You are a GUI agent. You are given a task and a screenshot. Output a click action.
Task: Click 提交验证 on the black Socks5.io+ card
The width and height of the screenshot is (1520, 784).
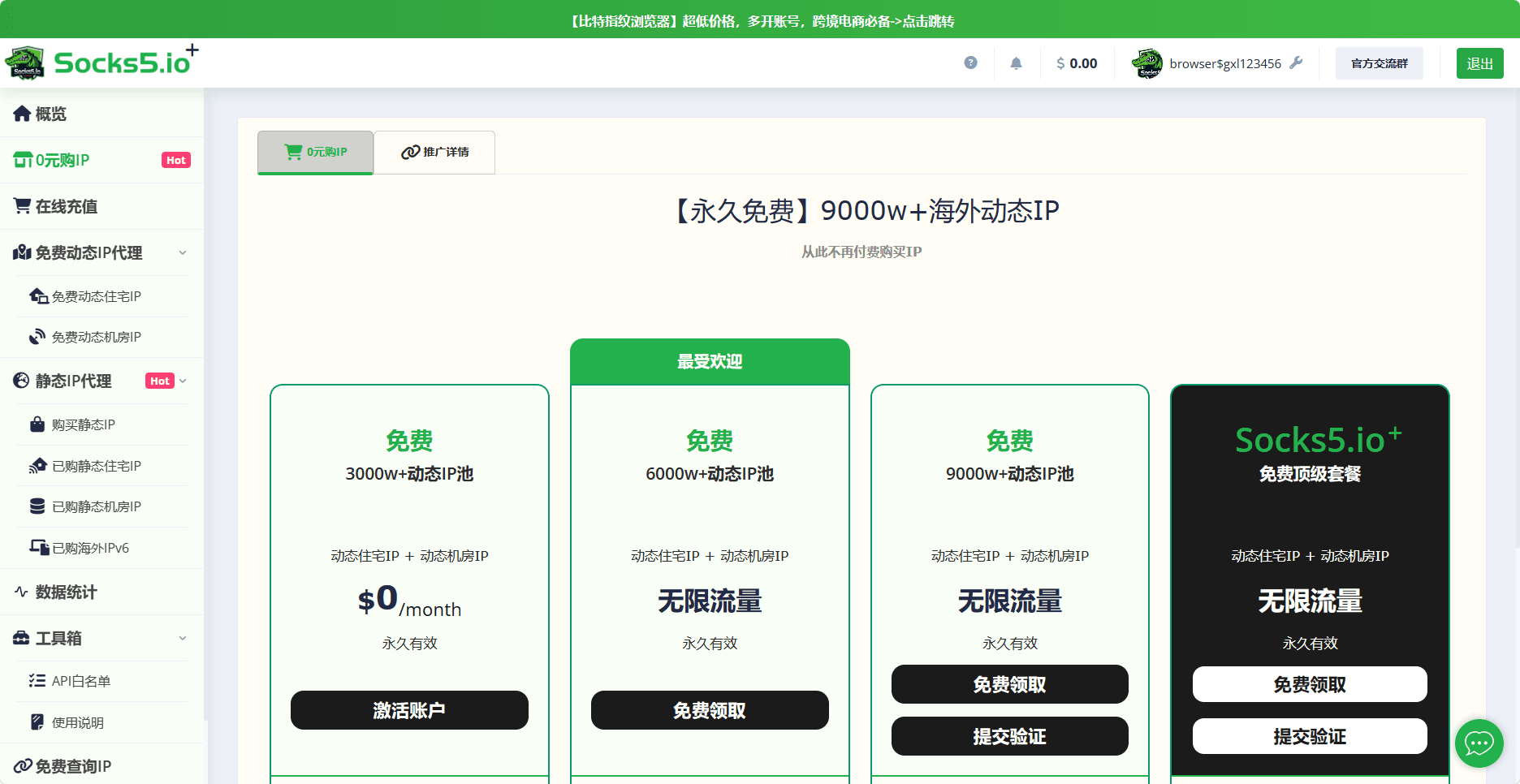coord(1310,736)
